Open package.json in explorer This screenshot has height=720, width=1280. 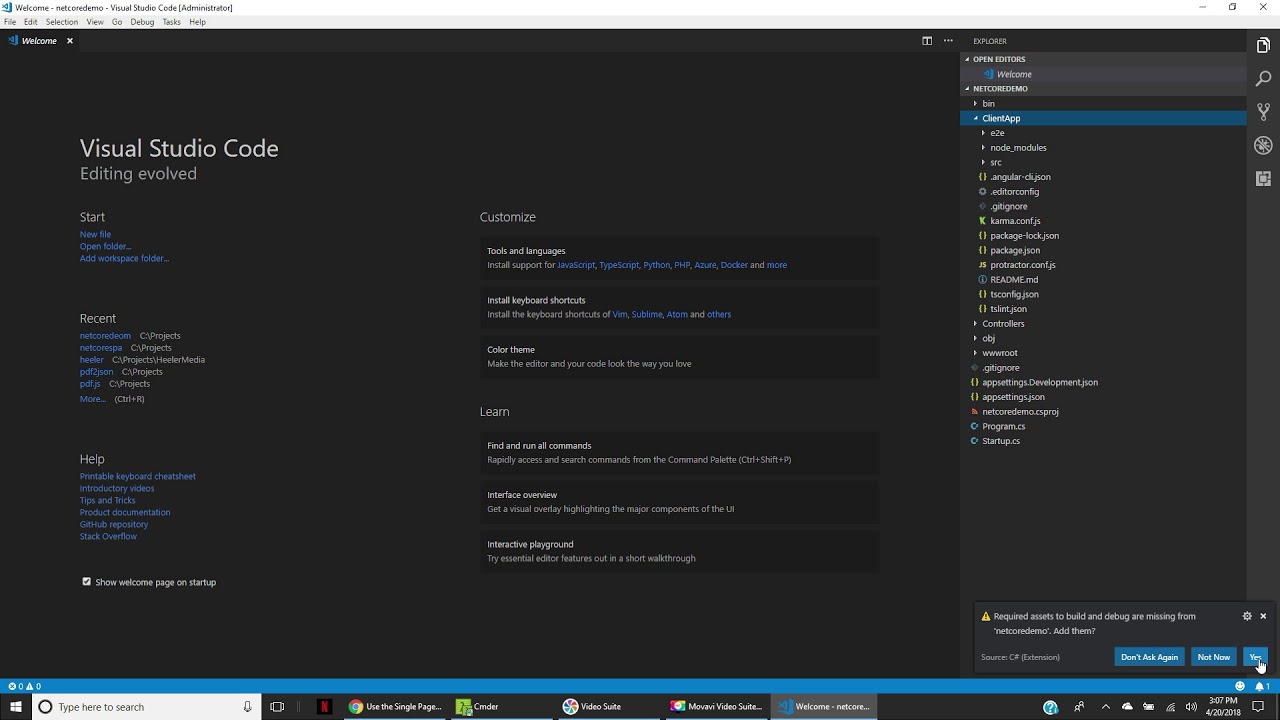pos(1103,250)
